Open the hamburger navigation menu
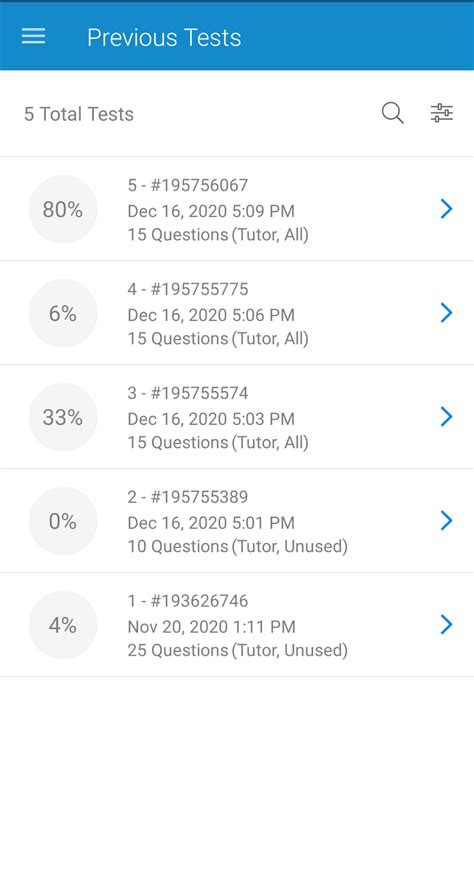Screen dimensions: 474x889 pyautogui.click(x=33, y=37)
